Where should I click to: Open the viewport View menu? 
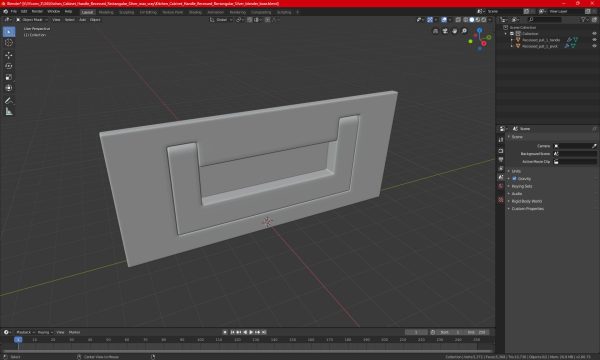coord(56,20)
